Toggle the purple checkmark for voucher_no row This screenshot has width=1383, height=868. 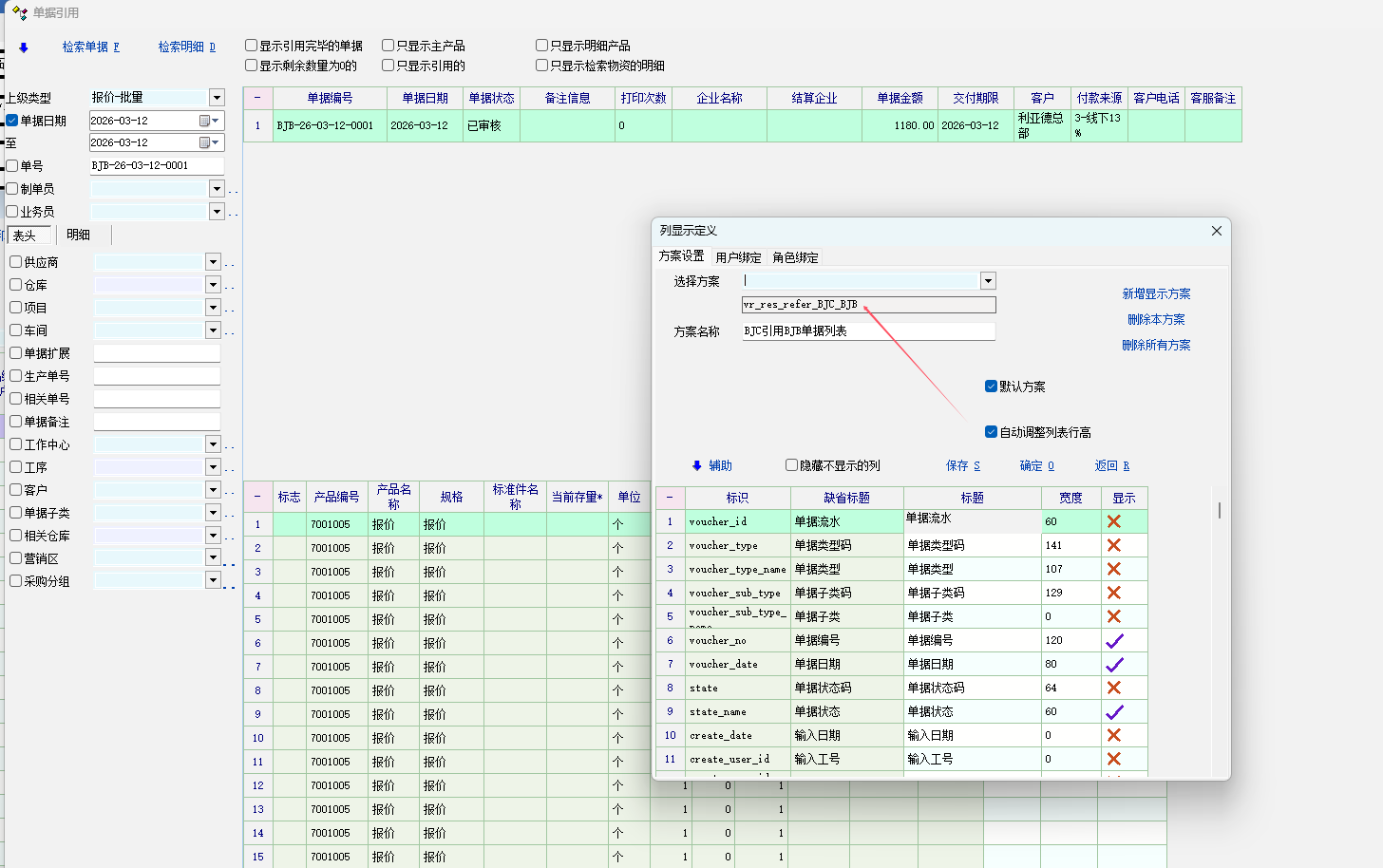pyautogui.click(x=1114, y=641)
